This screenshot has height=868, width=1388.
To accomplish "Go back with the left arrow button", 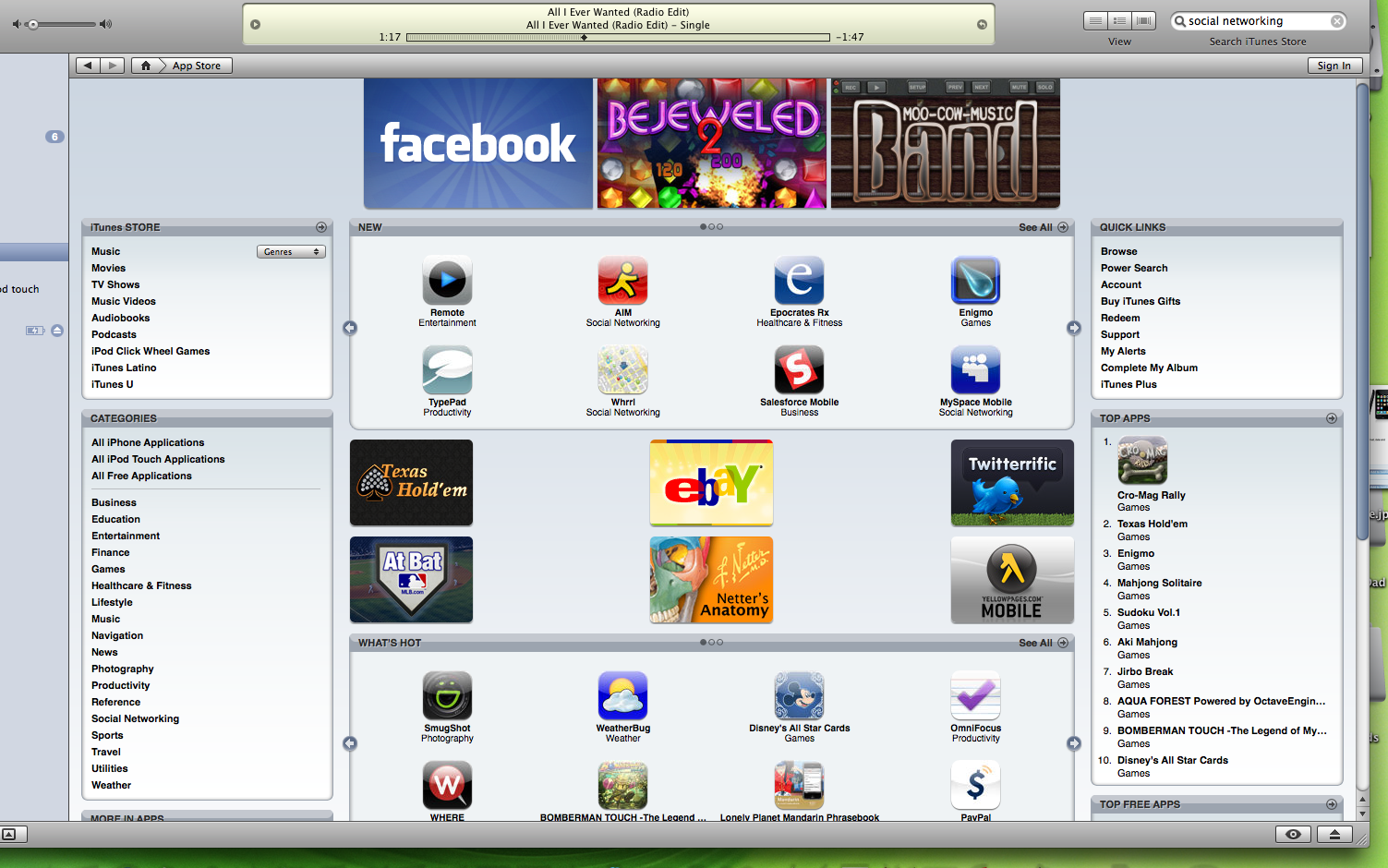I will coord(88,66).
